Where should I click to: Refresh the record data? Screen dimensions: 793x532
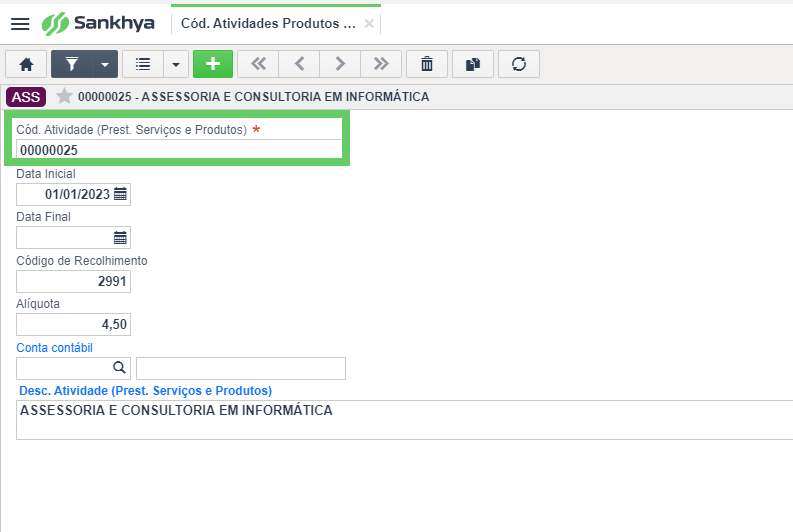(x=519, y=64)
